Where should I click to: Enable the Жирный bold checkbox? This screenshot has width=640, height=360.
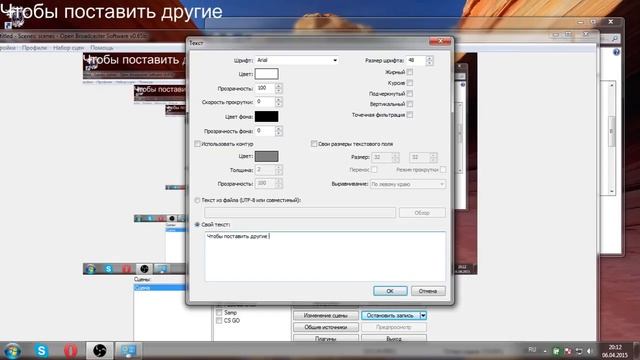[x=410, y=72]
